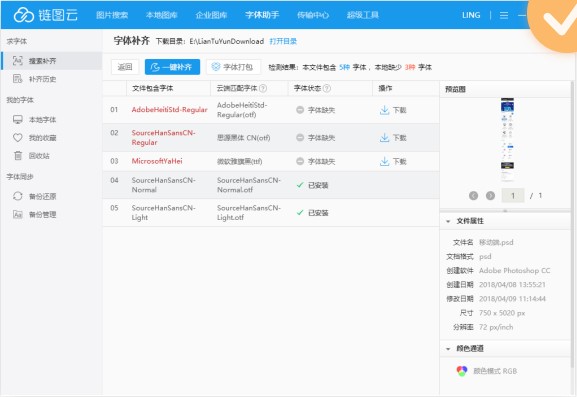Click the 本地字体 monitor icon
This screenshot has width=577, height=397.
click(x=18, y=119)
